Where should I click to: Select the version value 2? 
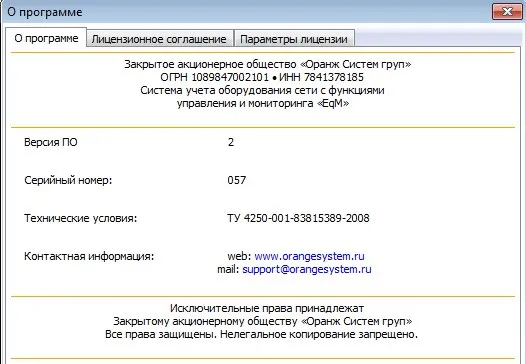(x=231, y=142)
